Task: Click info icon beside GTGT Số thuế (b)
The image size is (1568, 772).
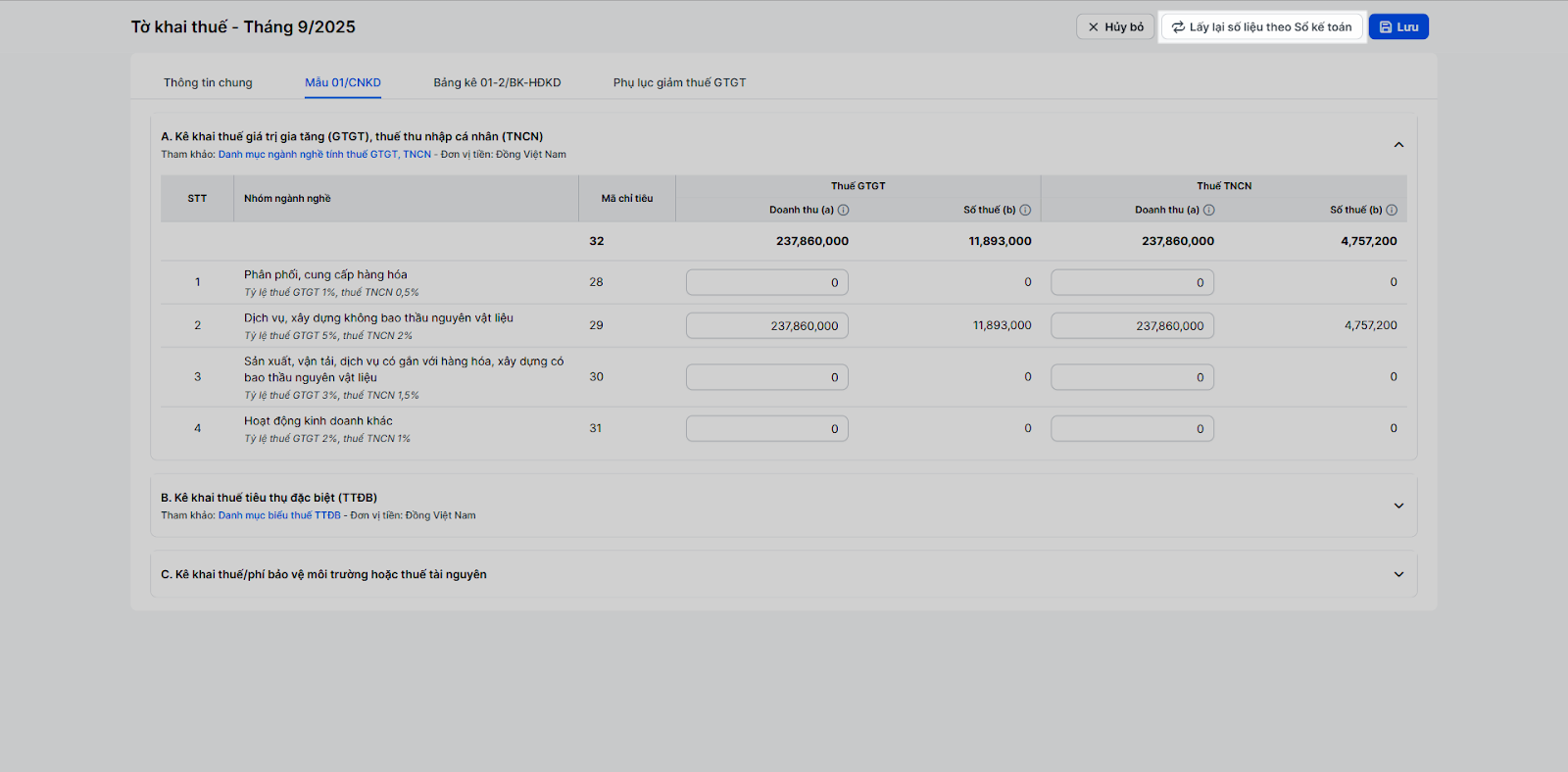Action: (1025, 210)
